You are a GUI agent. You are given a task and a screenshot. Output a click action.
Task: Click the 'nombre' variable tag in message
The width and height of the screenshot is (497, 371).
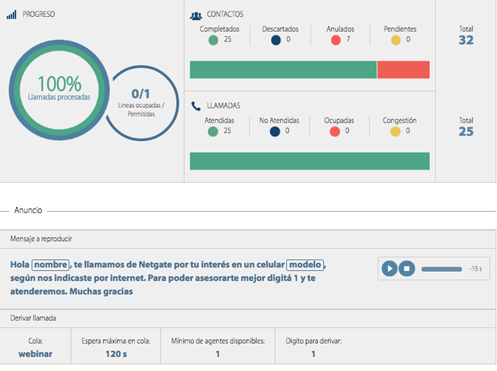point(51,265)
